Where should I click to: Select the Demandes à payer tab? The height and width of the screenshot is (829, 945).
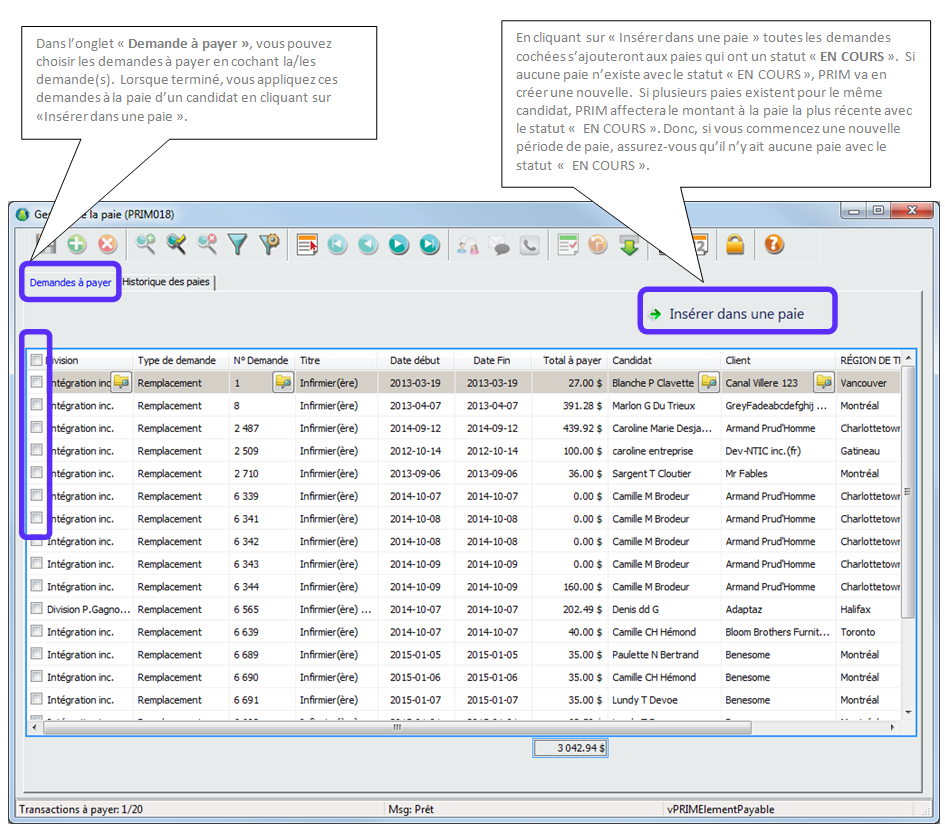click(70, 283)
